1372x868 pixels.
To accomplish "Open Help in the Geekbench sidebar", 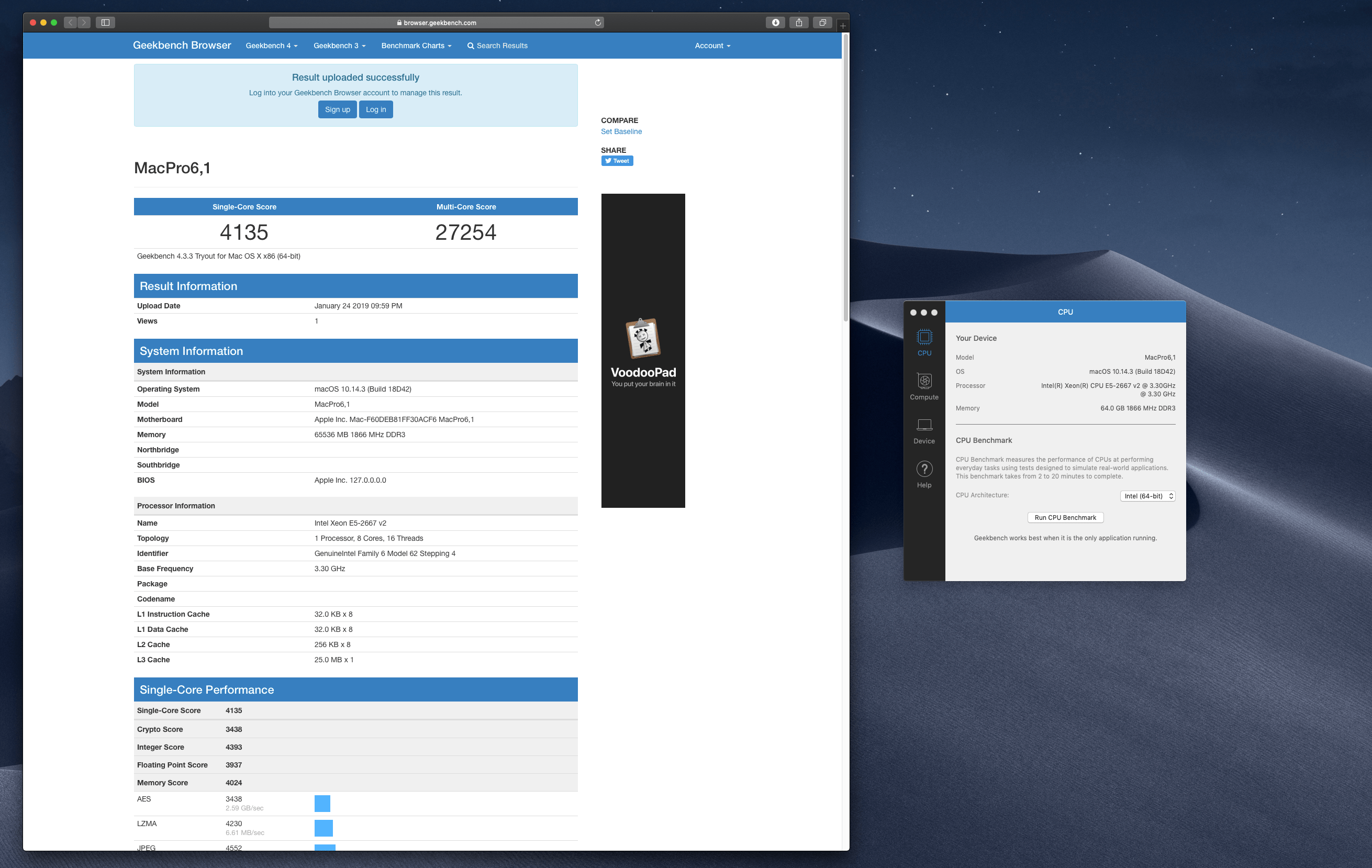I will (924, 474).
